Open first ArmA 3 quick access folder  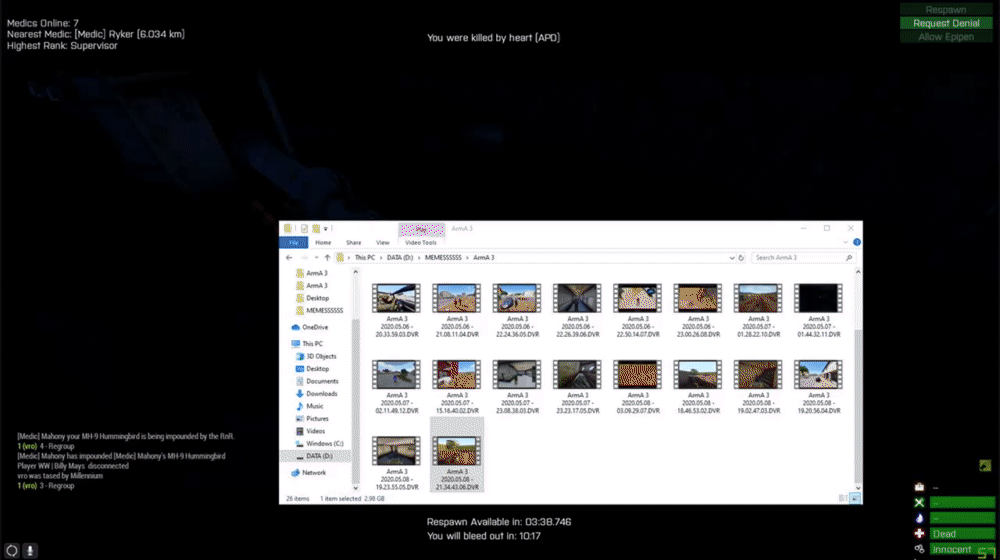(312, 273)
